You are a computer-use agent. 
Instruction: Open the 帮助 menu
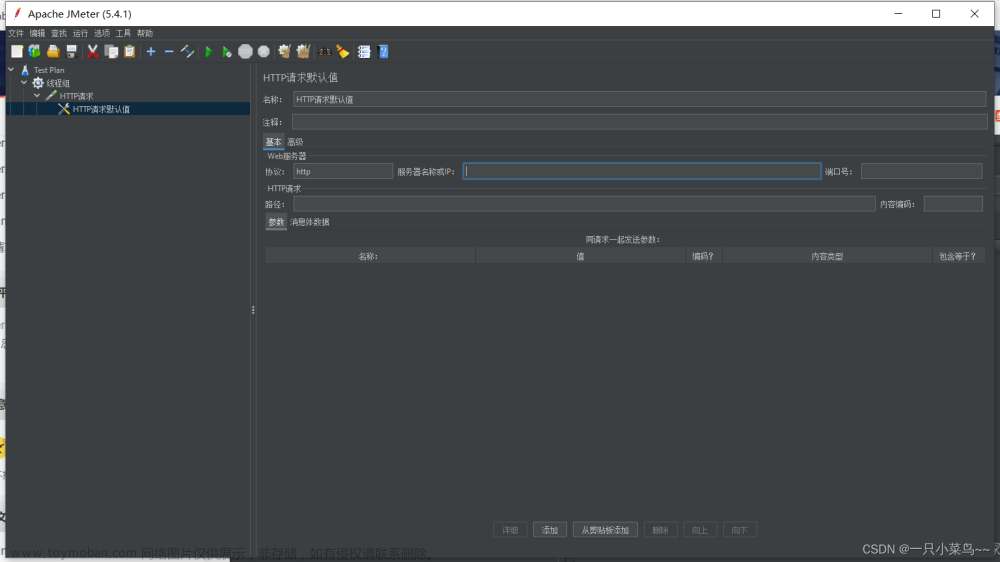coord(145,33)
